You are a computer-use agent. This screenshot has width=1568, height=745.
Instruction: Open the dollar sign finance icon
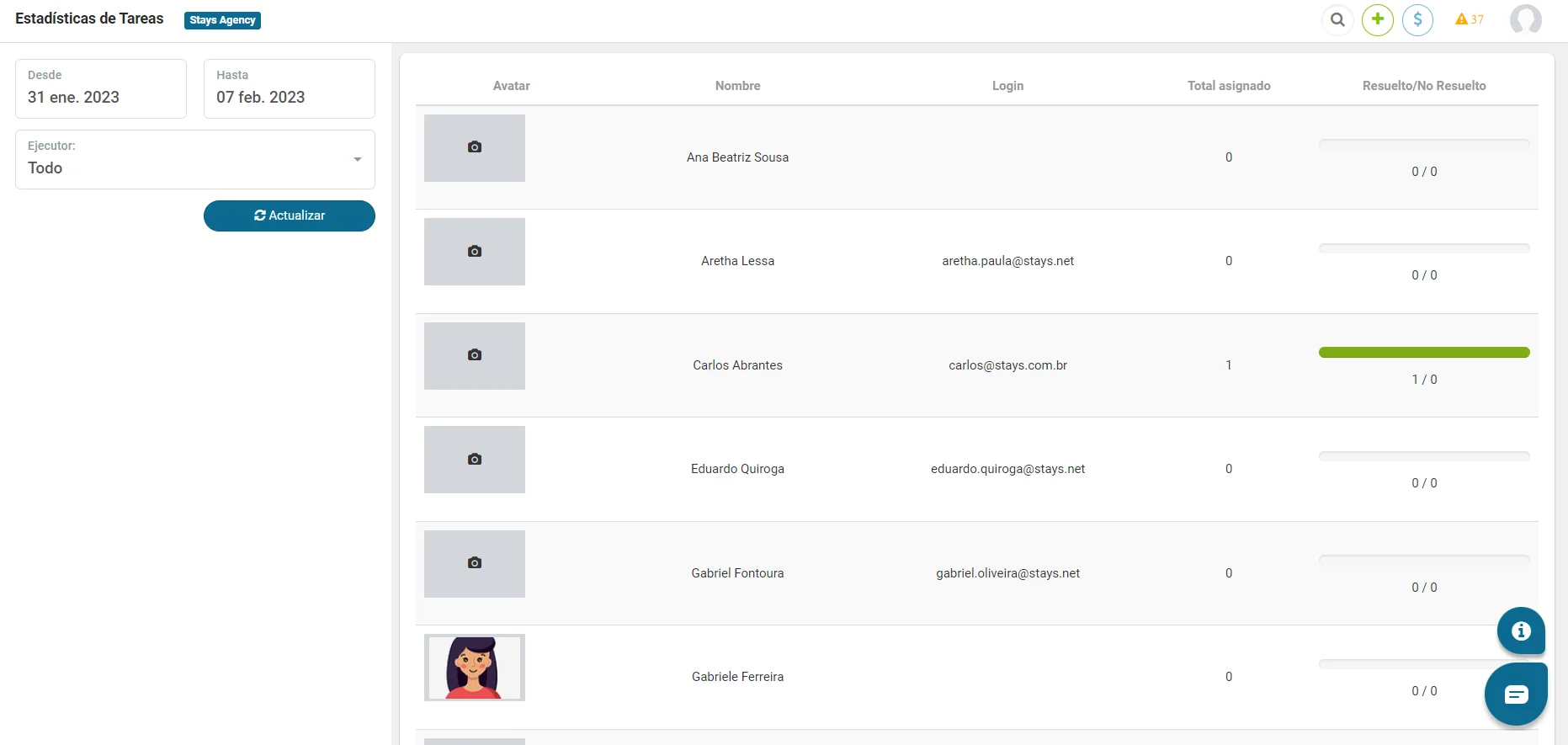click(x=1418, y=19)
